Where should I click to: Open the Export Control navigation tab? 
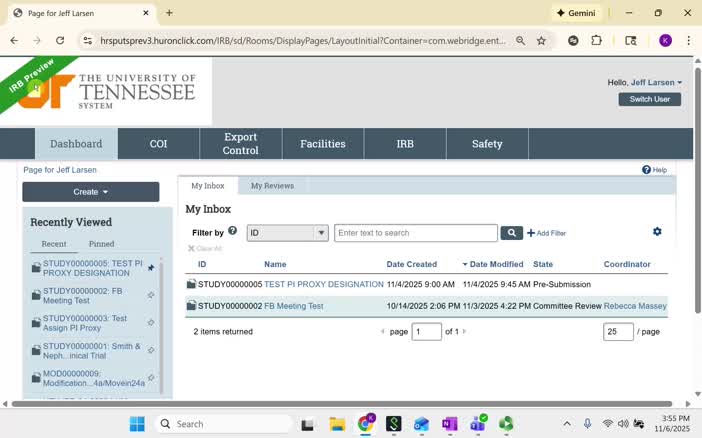(241, 144)
